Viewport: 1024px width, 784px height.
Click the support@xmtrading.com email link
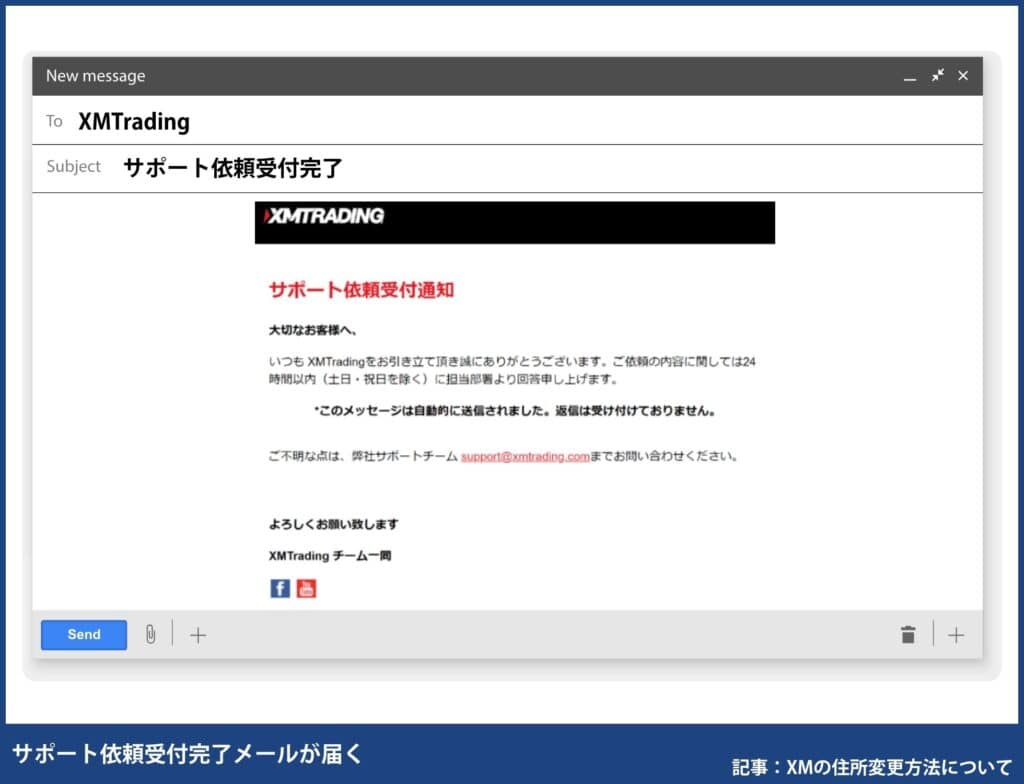pyautogui.click(x=525, y=456)
